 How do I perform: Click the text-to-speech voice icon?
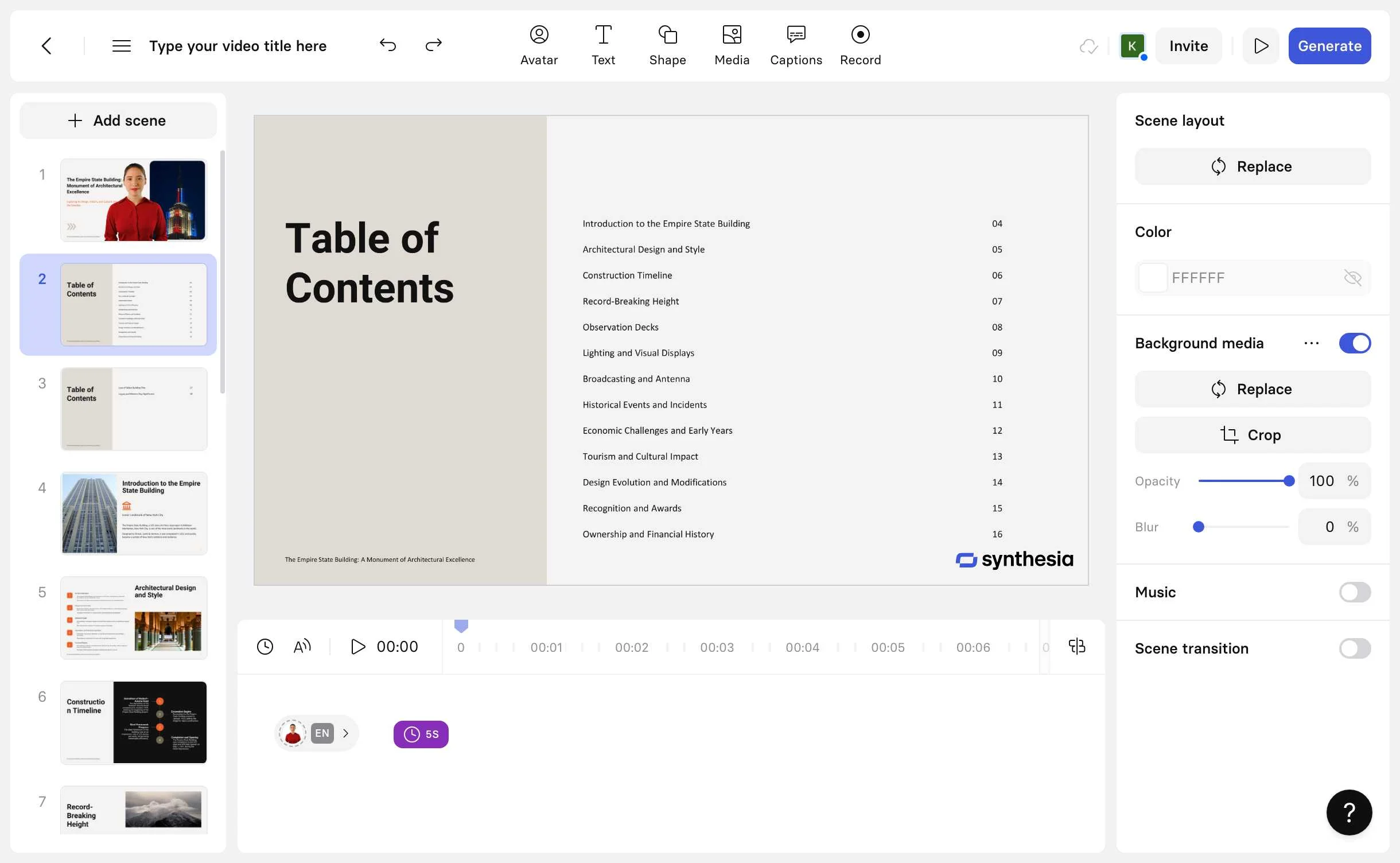[302, 647]
